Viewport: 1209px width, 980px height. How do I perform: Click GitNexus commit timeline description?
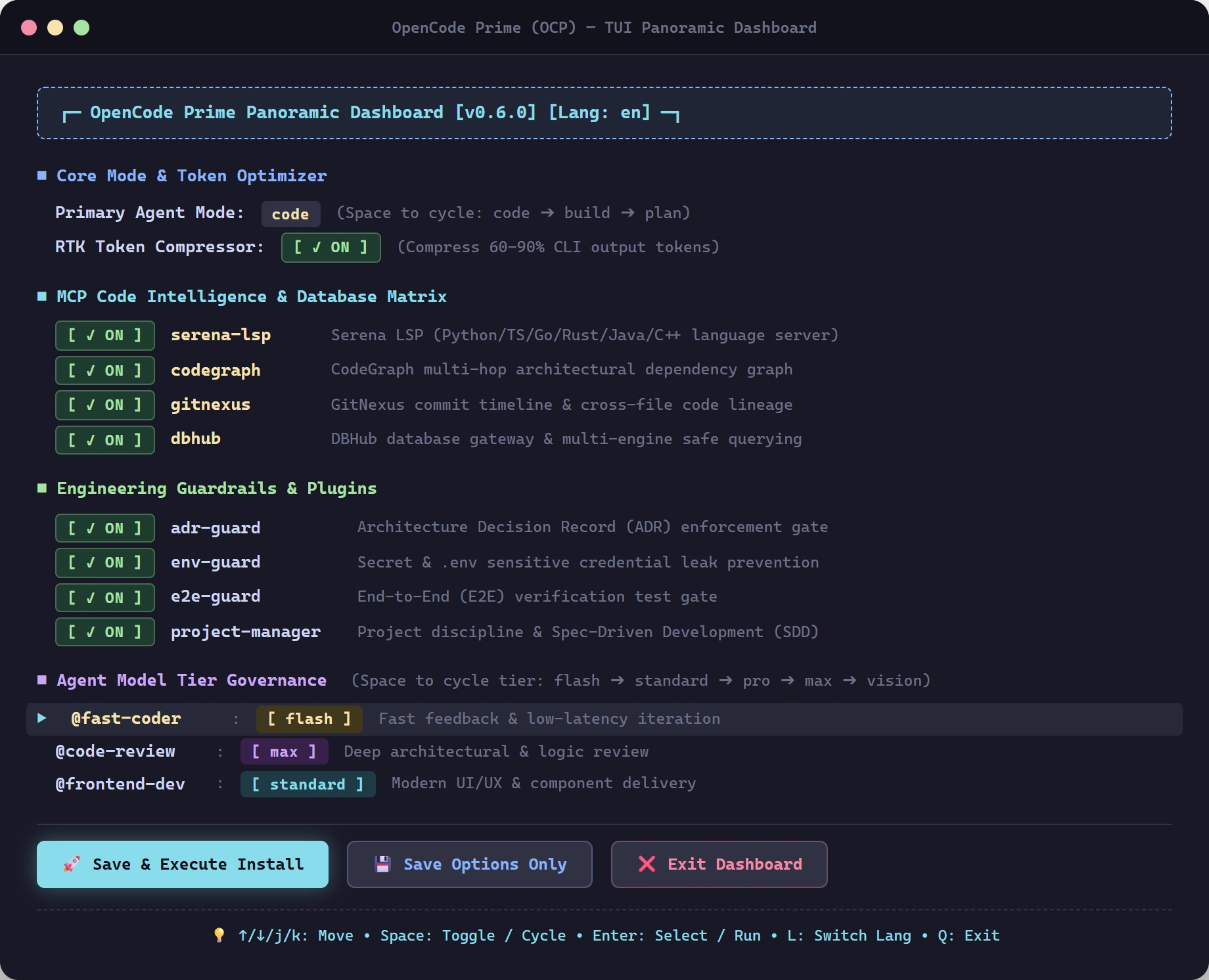click(562, 405)
